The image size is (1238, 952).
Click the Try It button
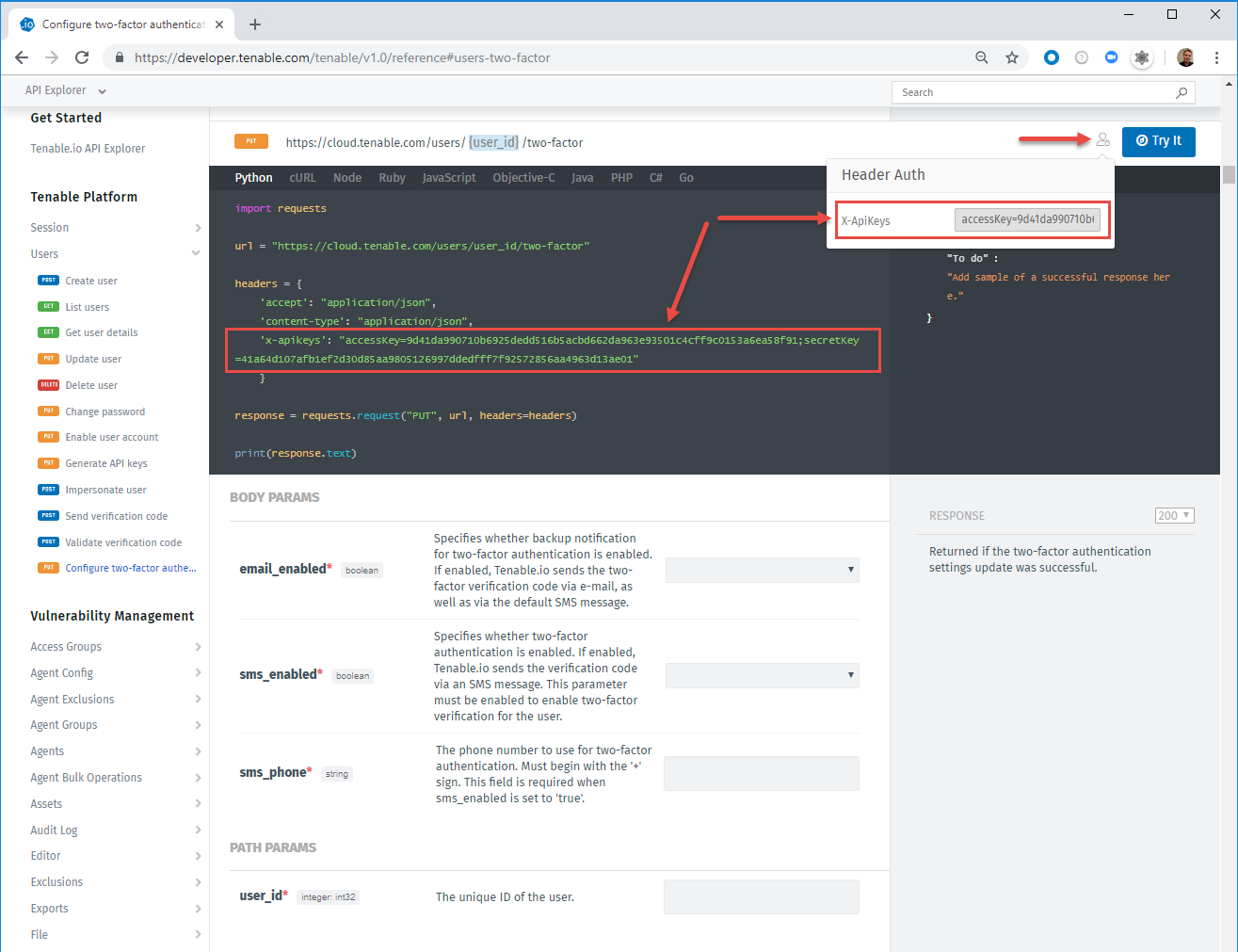coord(1158,141)
